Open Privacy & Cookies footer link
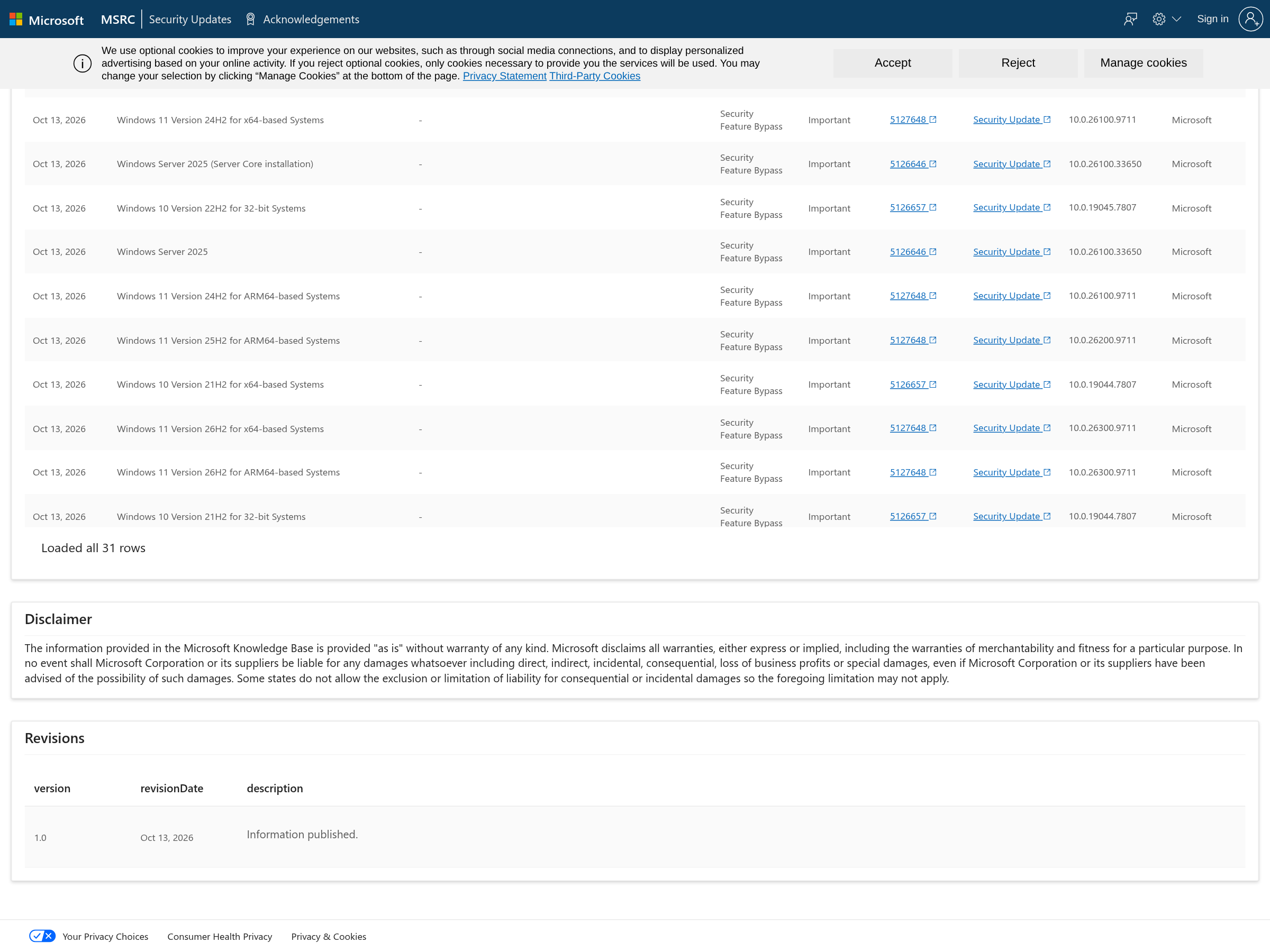This screenshot has height=952, width=1270. [329, 937]
